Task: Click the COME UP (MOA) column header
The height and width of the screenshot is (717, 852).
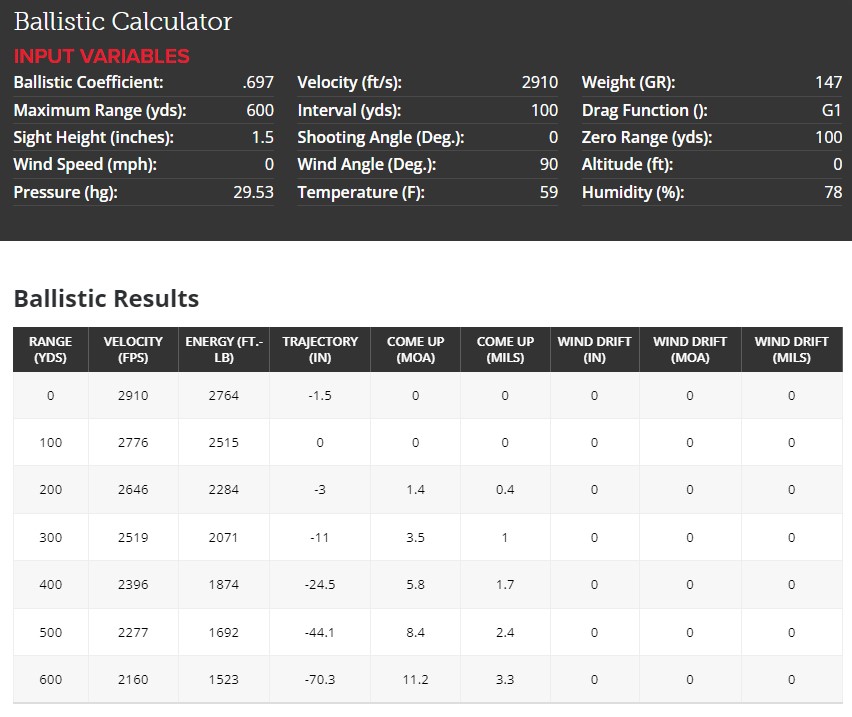Action: (x=416, y=349)
